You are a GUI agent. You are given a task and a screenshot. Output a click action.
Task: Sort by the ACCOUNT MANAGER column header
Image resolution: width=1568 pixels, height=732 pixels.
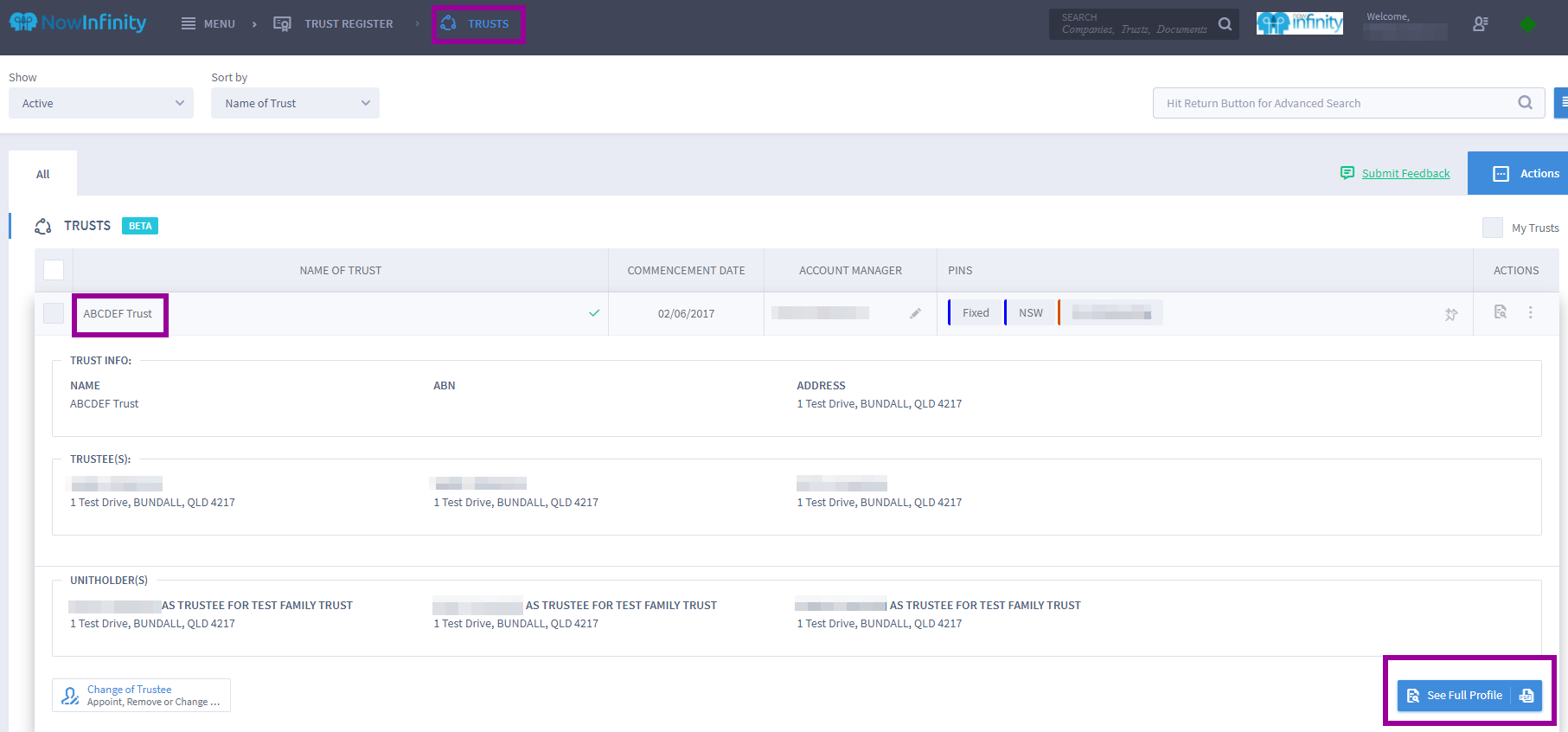pos(850,271)
